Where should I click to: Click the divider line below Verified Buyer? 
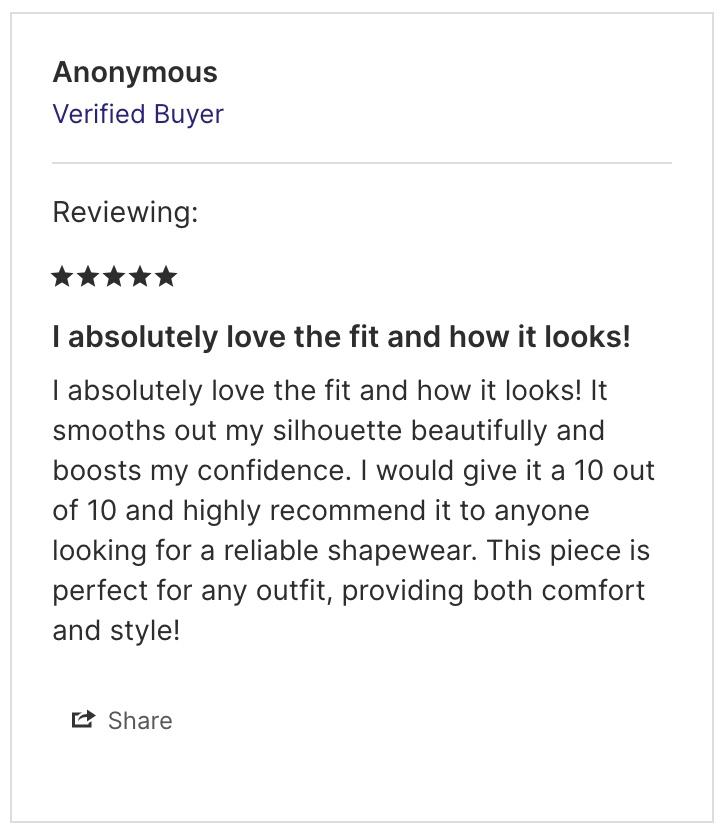pyautogui.click(x=362, y=163)
